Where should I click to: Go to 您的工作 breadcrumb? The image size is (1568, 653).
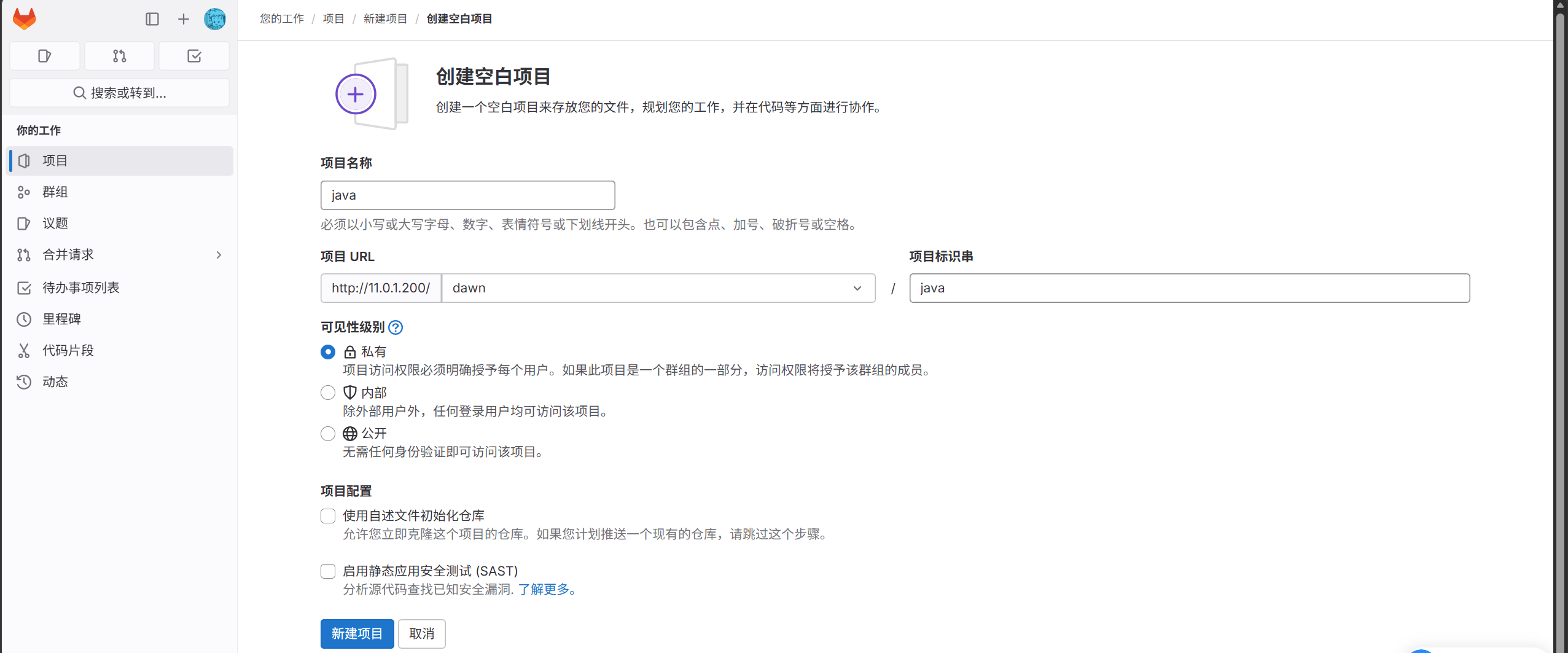[282, 19]
